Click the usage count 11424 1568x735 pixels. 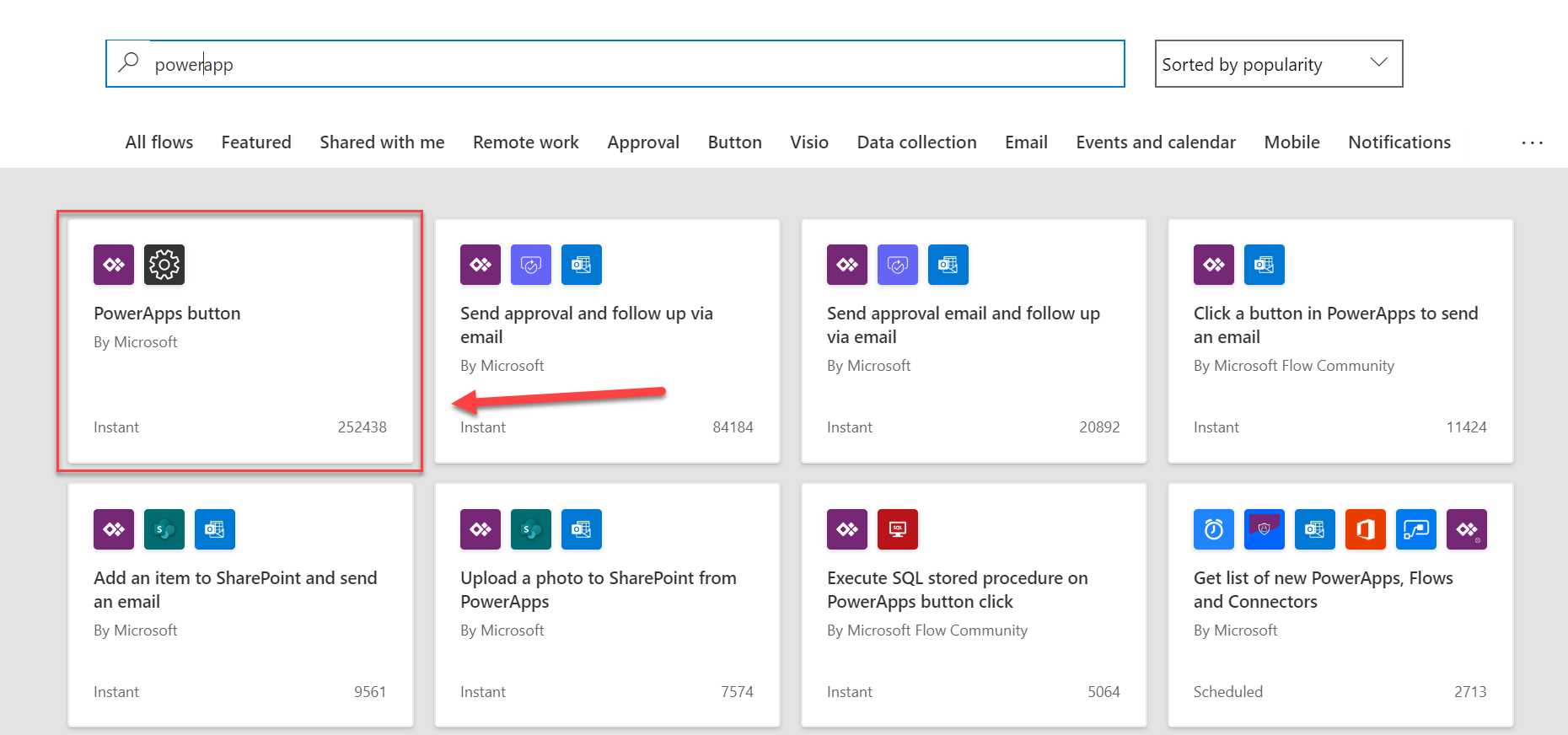(x=1467, y=427)
